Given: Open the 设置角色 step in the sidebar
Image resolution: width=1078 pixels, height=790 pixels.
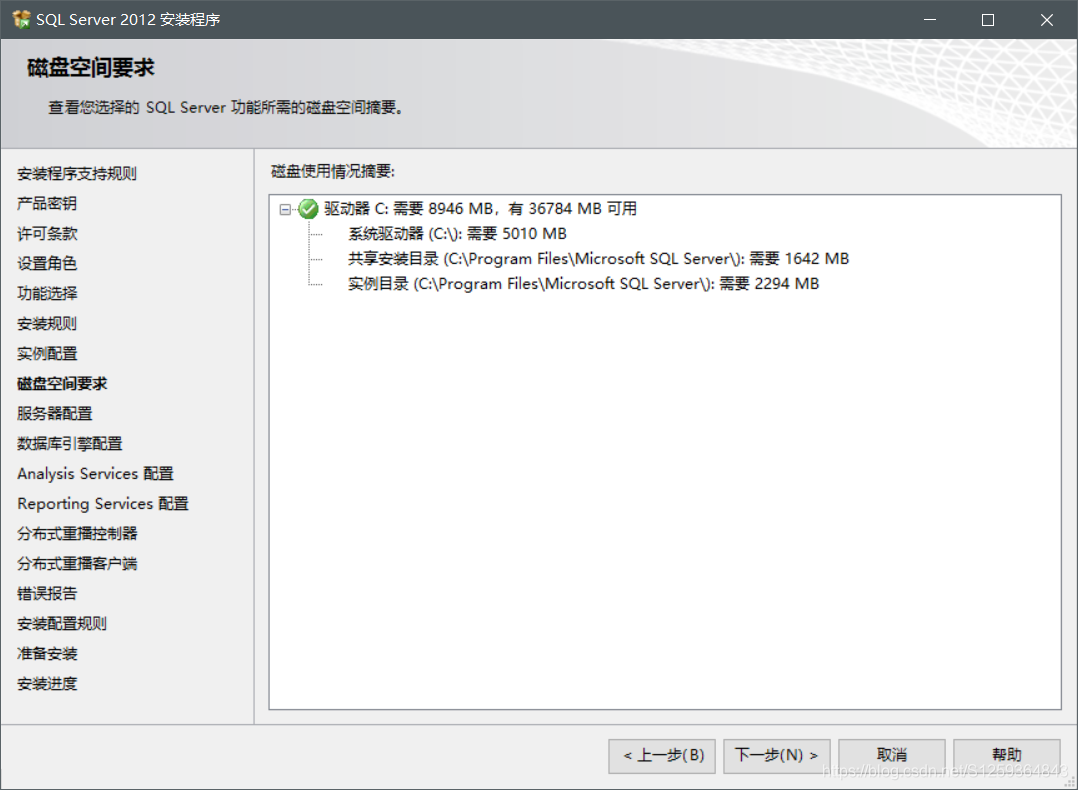Looking at the screenshot, I should [47, 263].
